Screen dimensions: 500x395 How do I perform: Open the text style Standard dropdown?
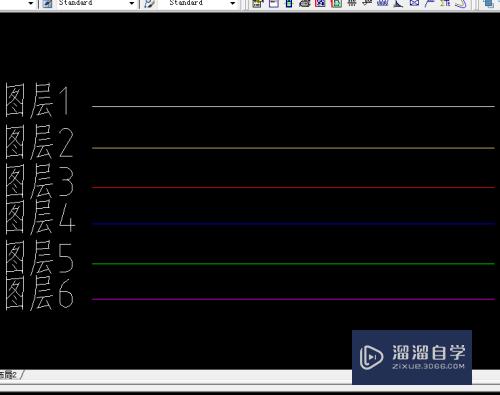tap(131, 3)
